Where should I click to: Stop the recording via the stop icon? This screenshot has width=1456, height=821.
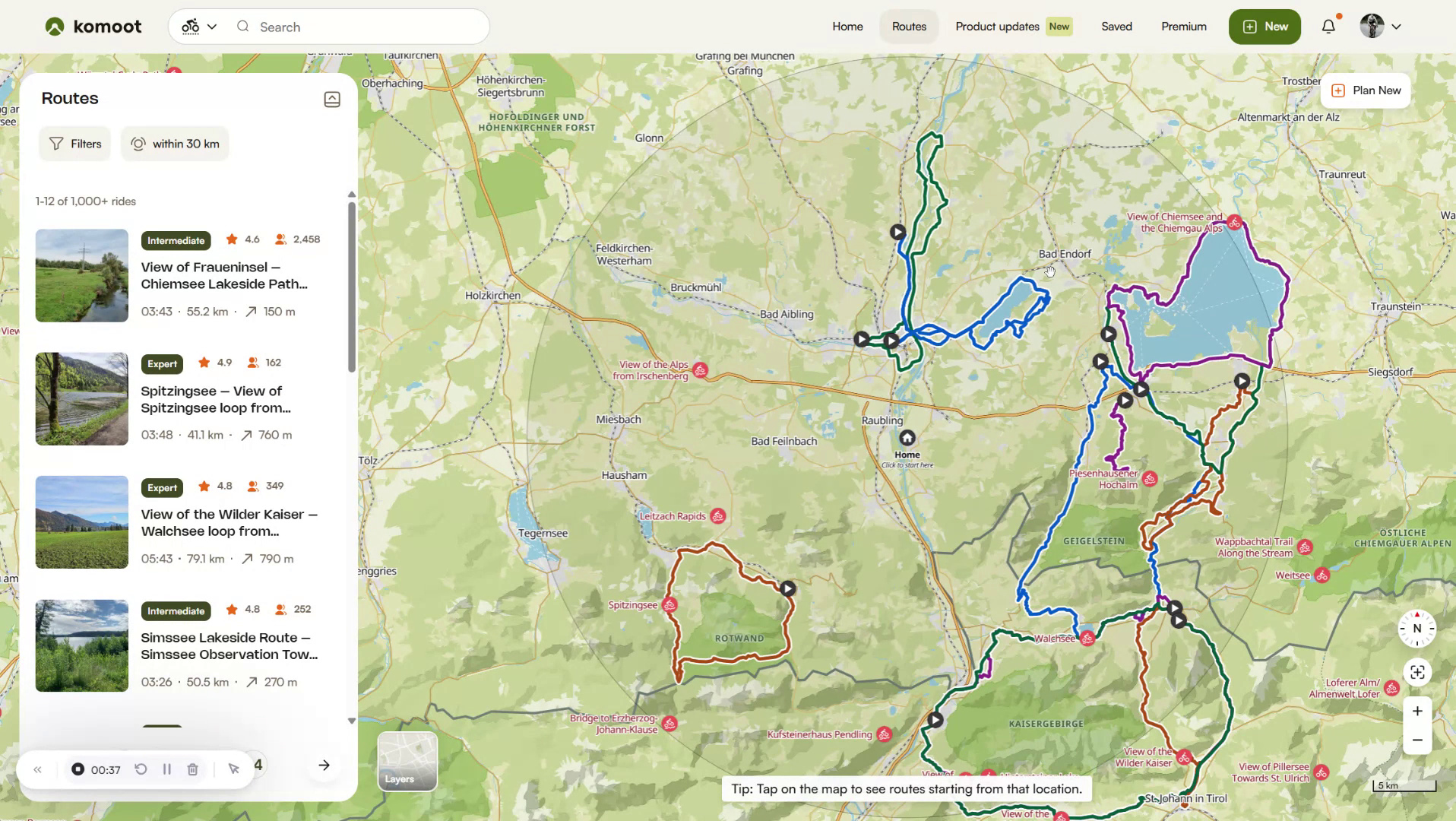pyautogui.click(x=78, y=769)
